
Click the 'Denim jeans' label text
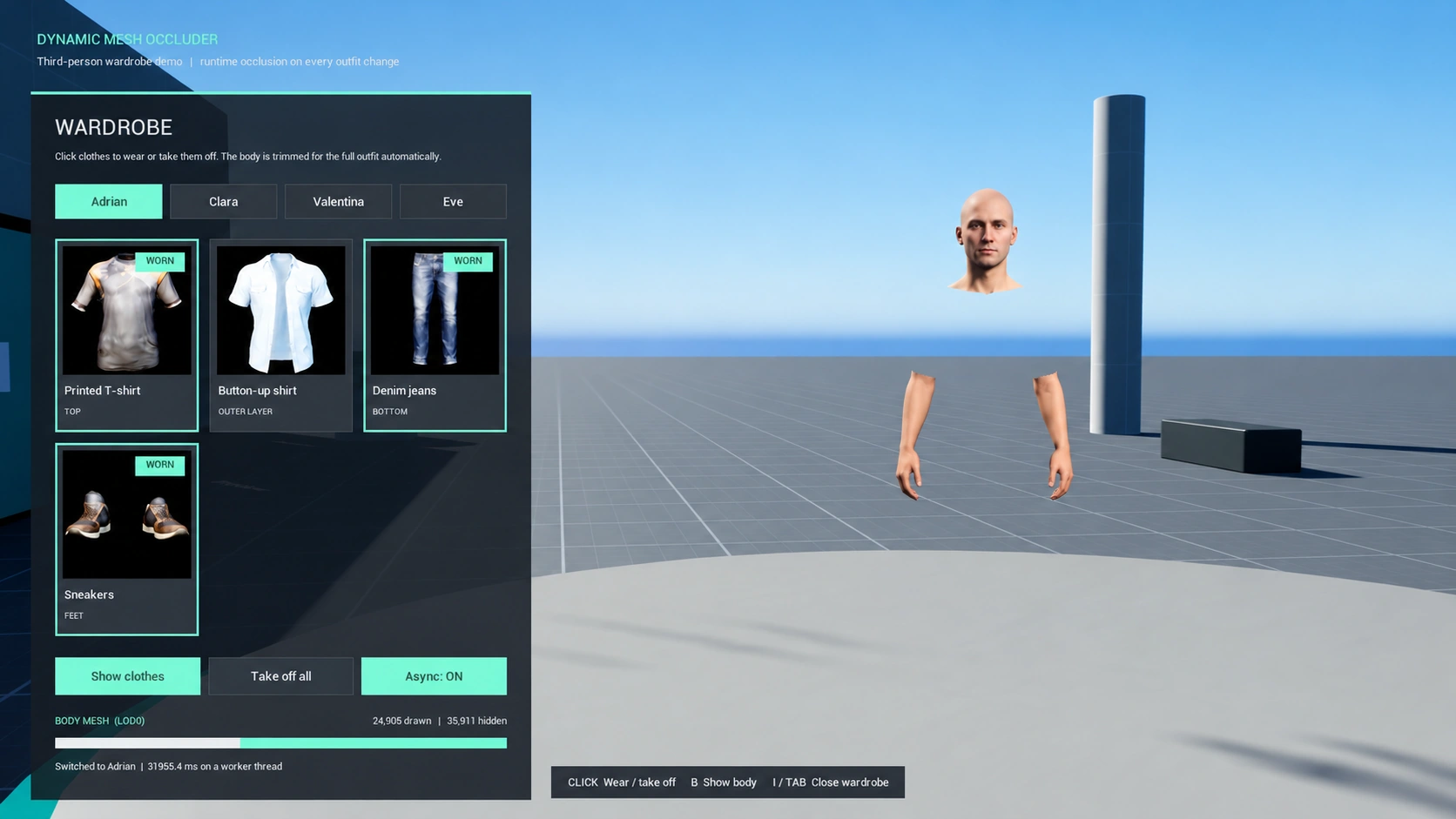tap(404, 391)
